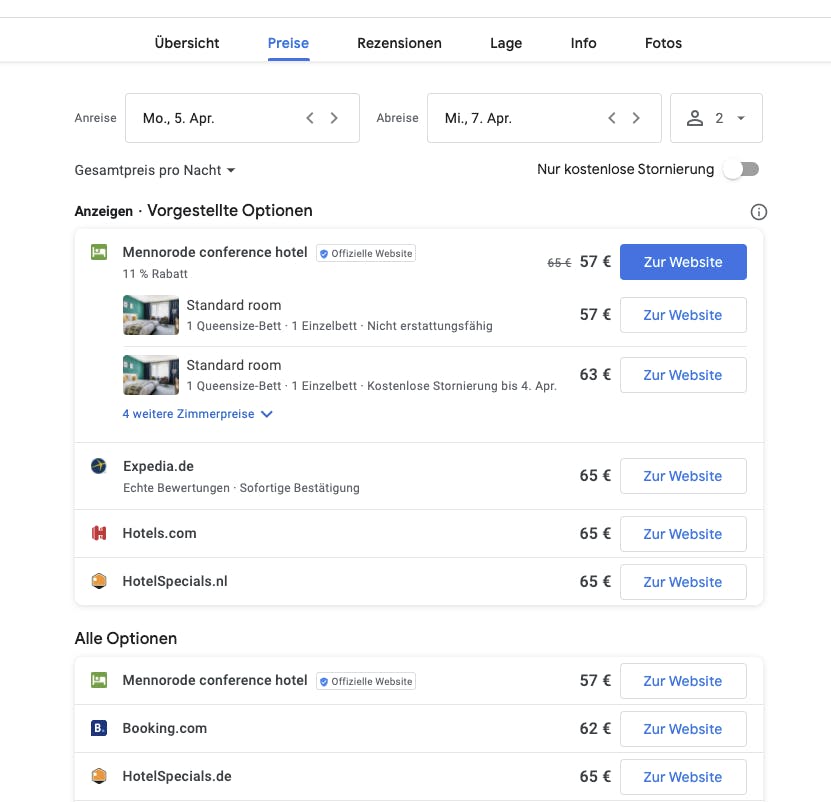Click the HotelSpecials.nl logo icon
The image size is (831, 802).
coord(99,581)
